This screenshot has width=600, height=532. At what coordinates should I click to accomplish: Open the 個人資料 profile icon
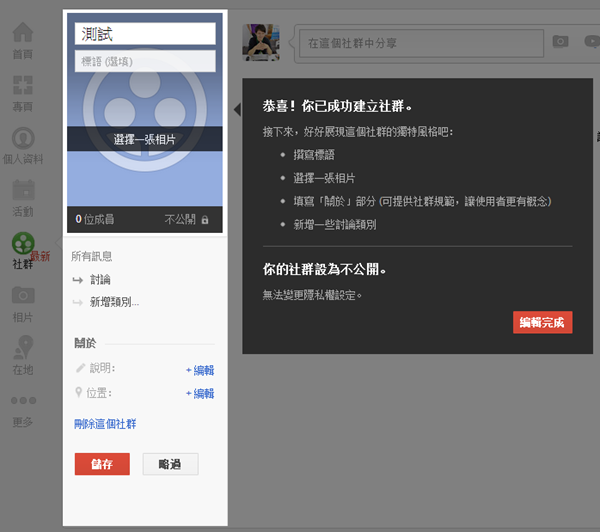(23, 138)
